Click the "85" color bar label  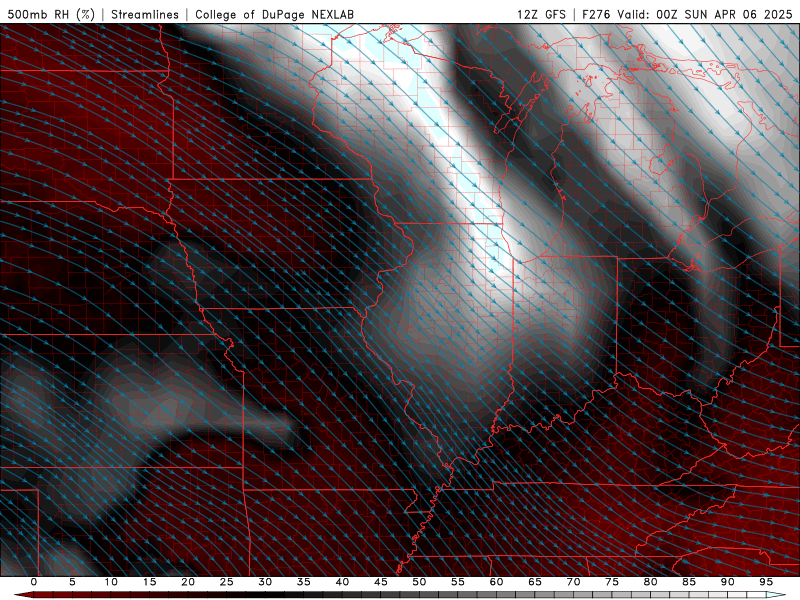pyautogui.click(x=689, y=582)
